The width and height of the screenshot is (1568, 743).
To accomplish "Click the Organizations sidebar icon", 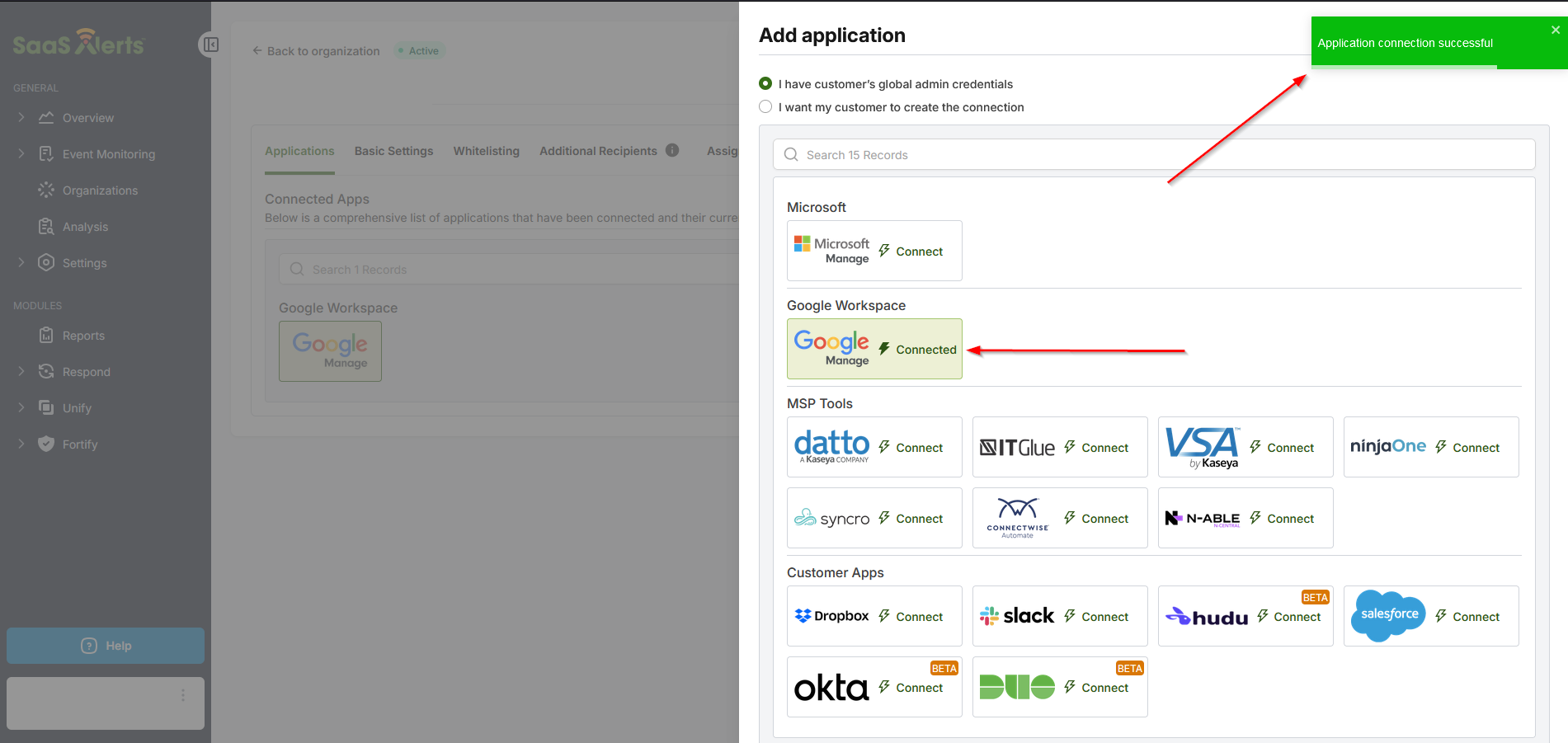I will 46,190.
